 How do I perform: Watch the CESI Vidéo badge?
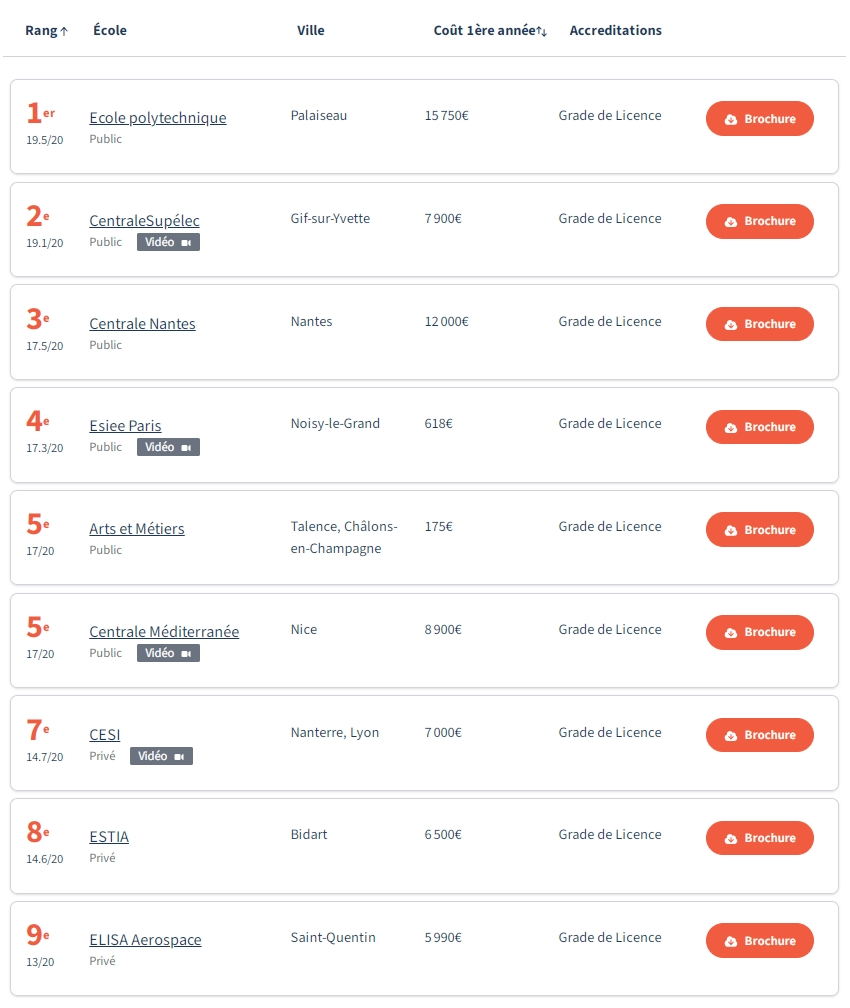coord(161,756)
